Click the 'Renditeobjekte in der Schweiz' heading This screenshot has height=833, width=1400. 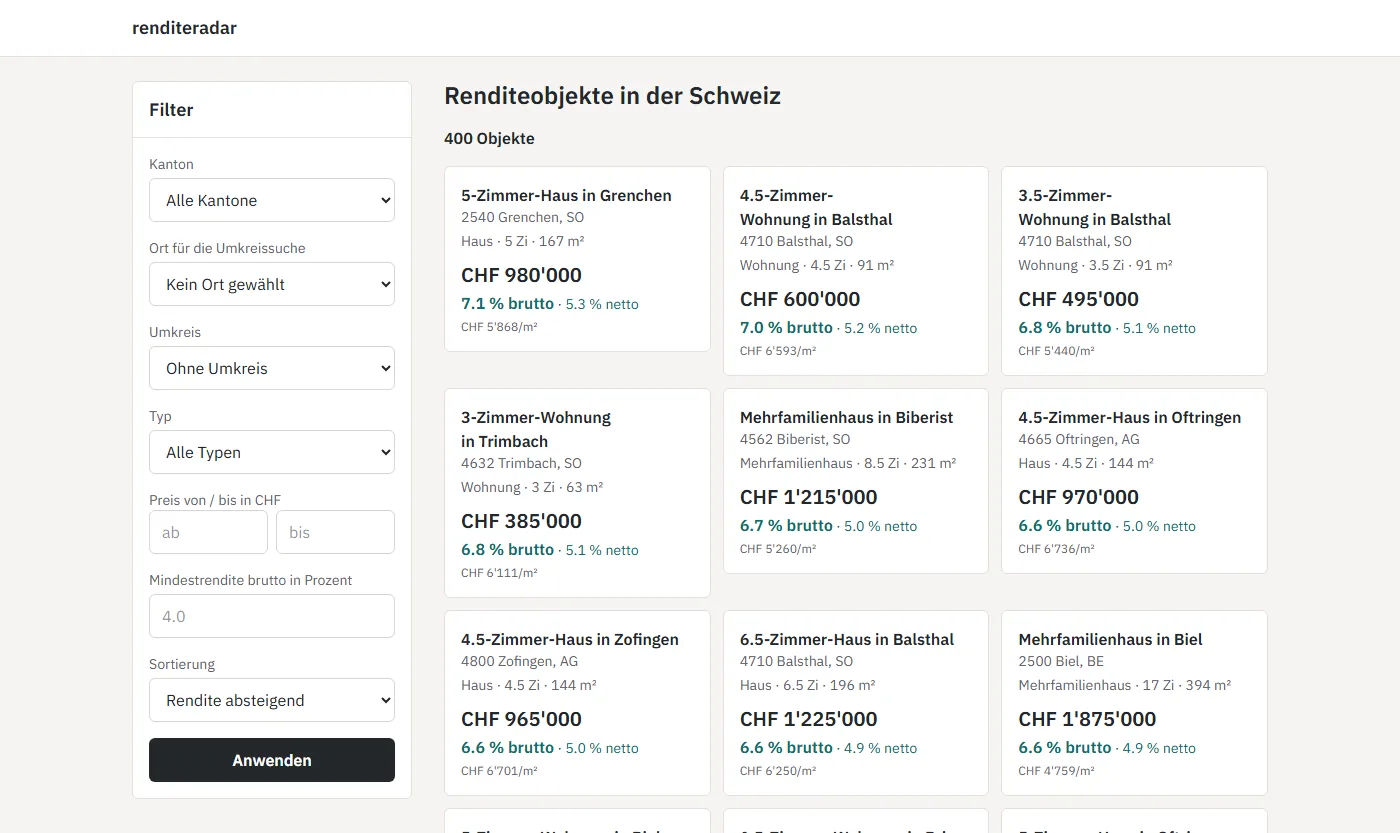(x=612, y=96)
